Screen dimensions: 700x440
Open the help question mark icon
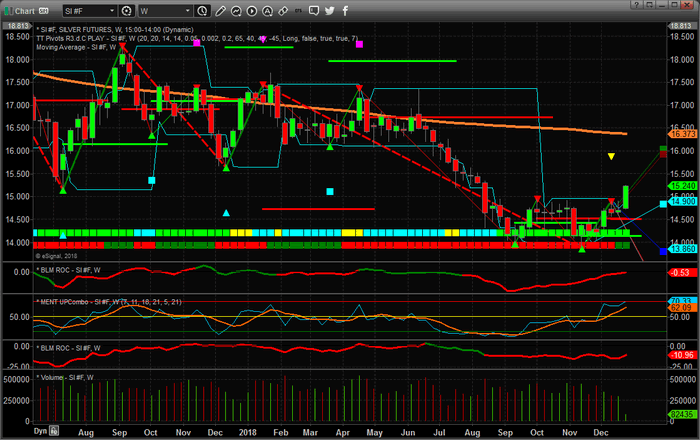pos(638,9)
